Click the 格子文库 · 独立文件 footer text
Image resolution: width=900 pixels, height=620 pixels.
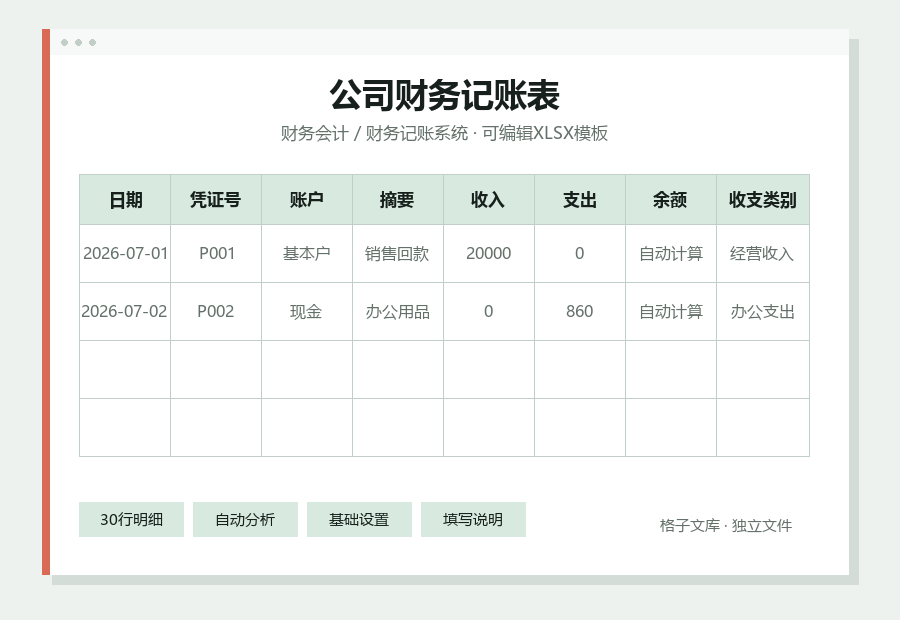coord(726,525)
